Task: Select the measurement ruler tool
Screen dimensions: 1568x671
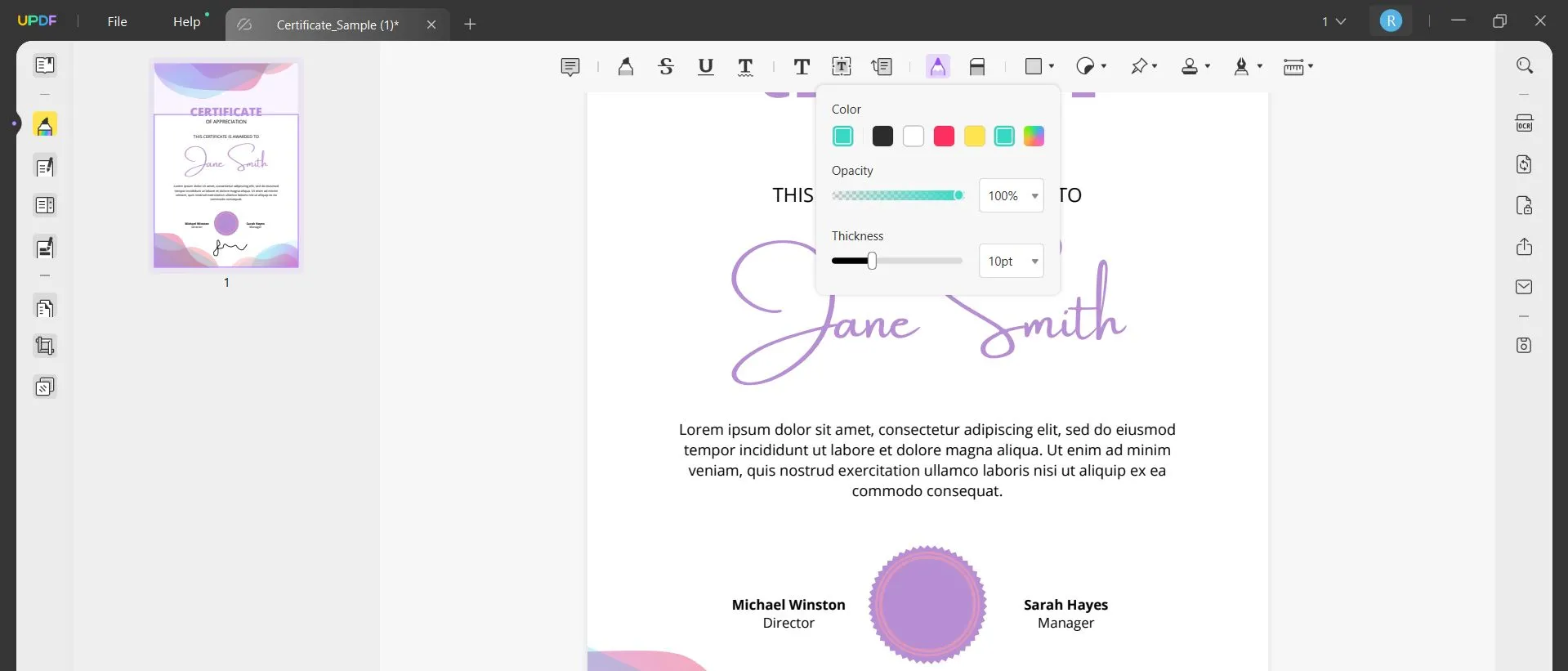Action: tap(1293, 67)
